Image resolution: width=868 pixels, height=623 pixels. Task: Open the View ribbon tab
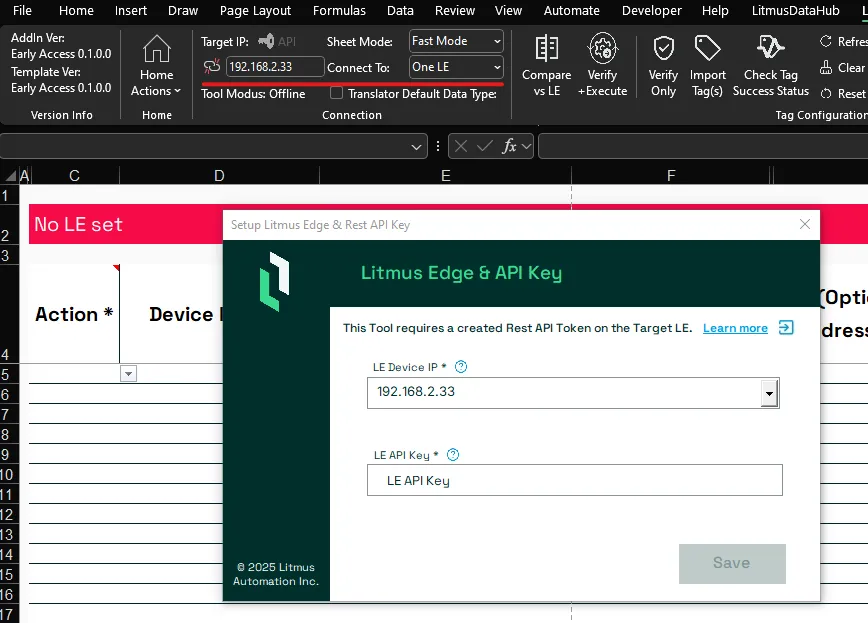(x=508, y=11)
